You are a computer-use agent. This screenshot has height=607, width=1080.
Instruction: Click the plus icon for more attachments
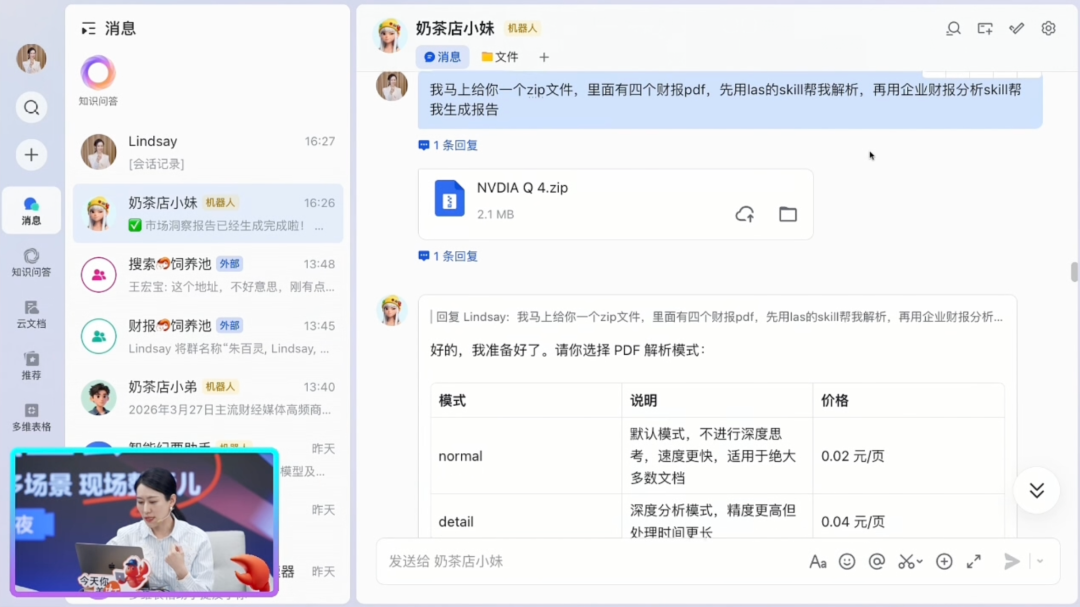click(944, 562)
